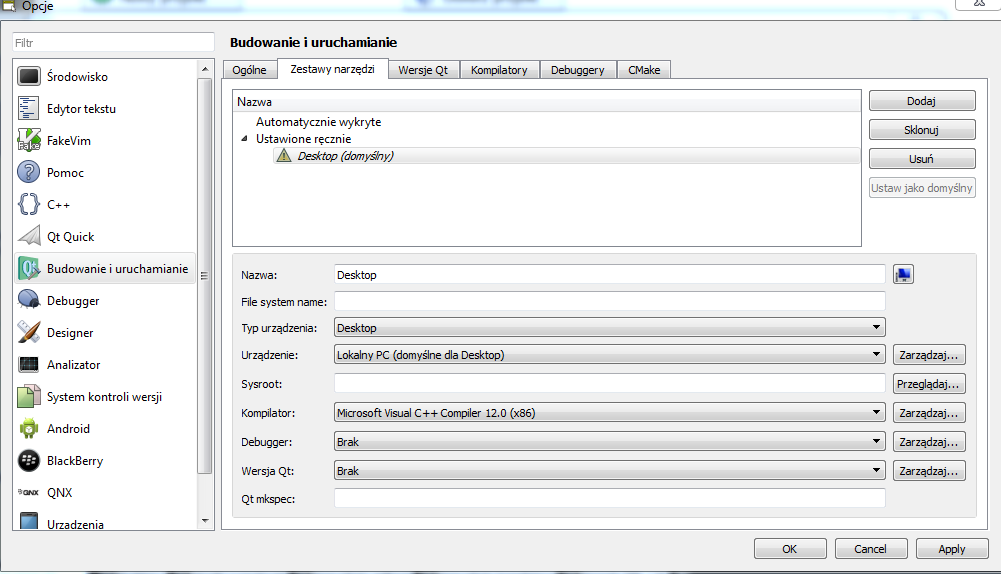Switch to the Ogólne tab

pos(250,70)
